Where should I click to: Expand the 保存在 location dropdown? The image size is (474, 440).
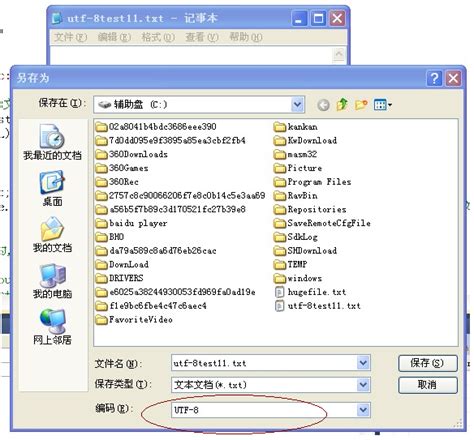[x=297, y=105]
